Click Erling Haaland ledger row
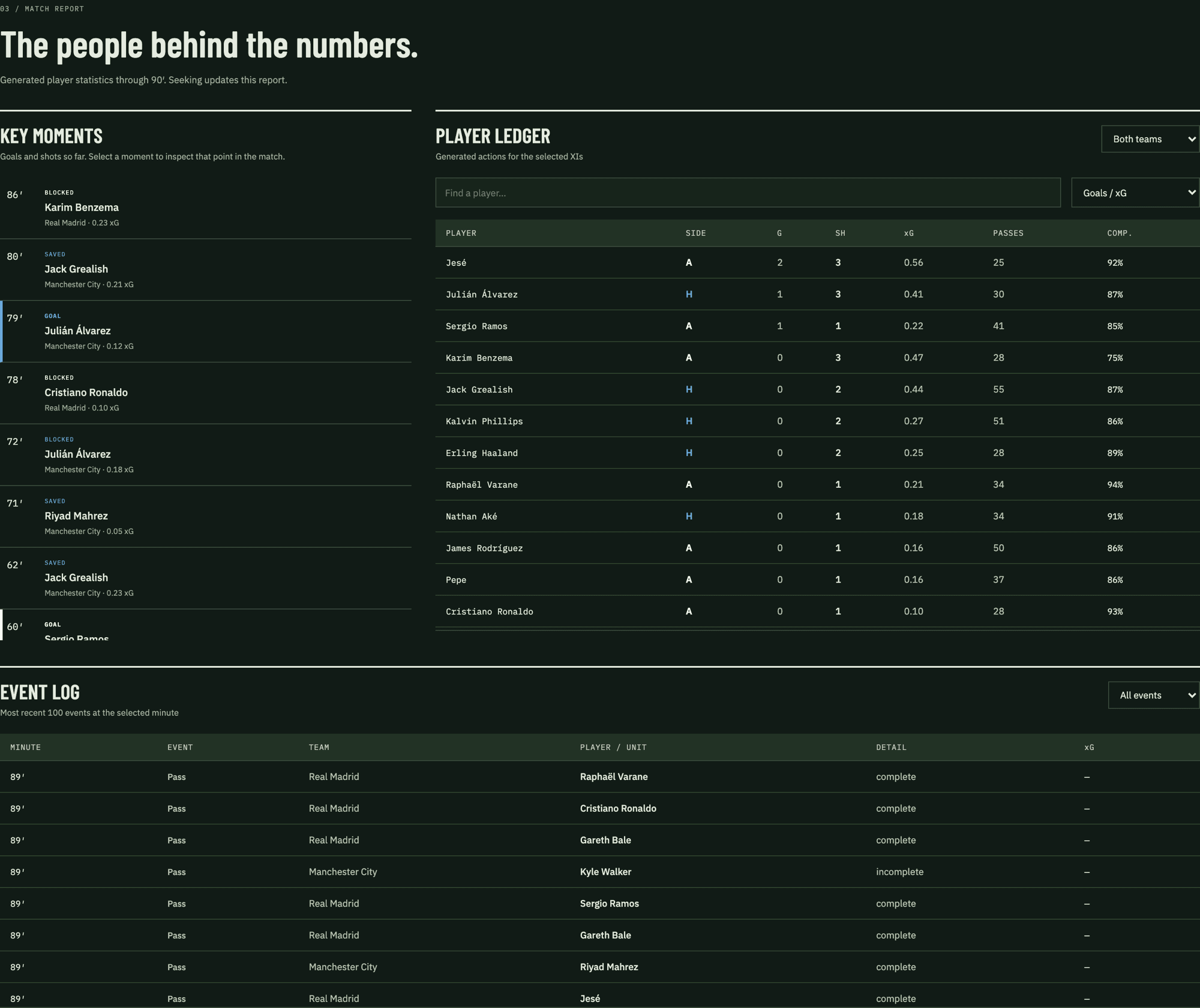Screen dimensions: 1200x1008 (817, 453)
